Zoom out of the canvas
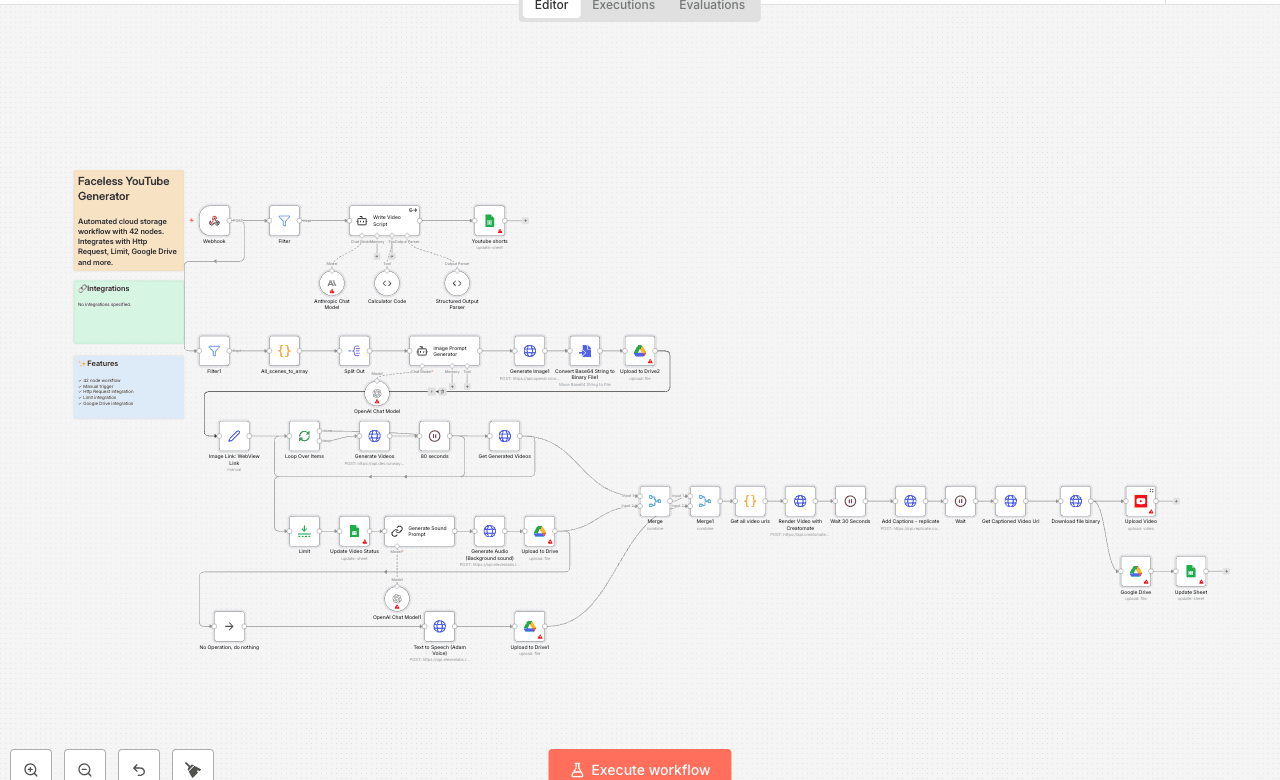 tap(85, 769)
